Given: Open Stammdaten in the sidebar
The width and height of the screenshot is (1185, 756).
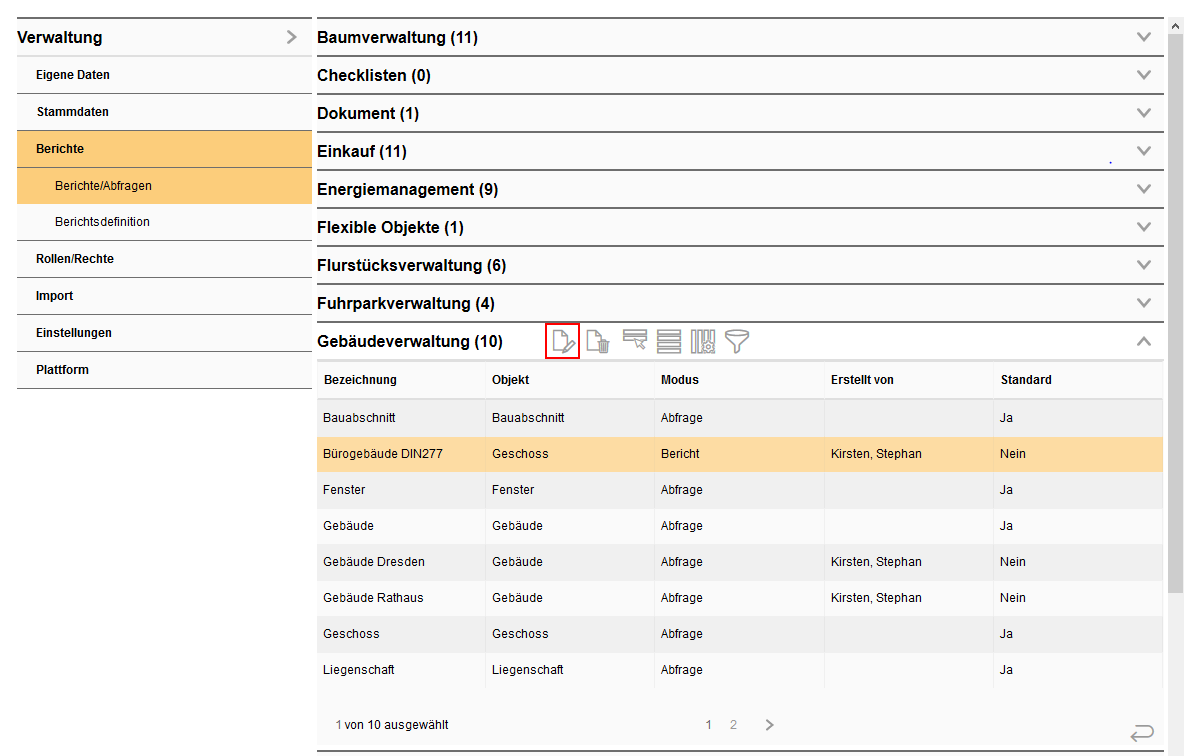Looking at the screenshot, I should pyautogui.click(x=73, y=112).
